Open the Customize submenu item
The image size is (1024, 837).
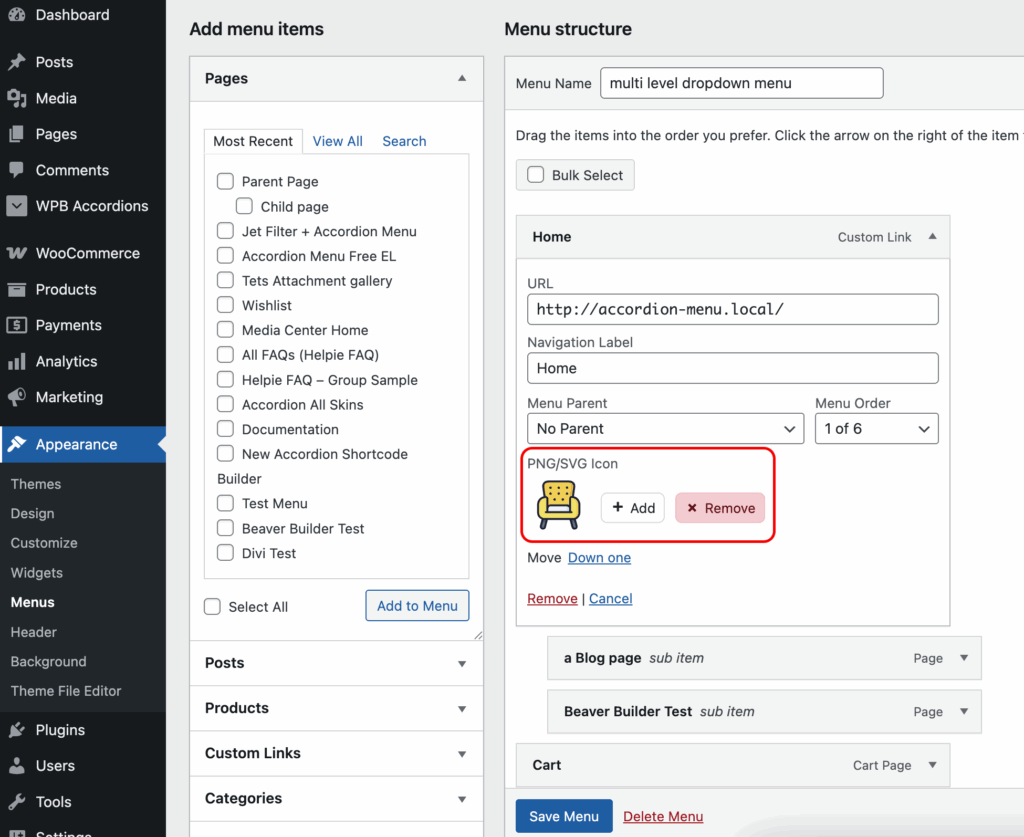(x=44, y=543)
